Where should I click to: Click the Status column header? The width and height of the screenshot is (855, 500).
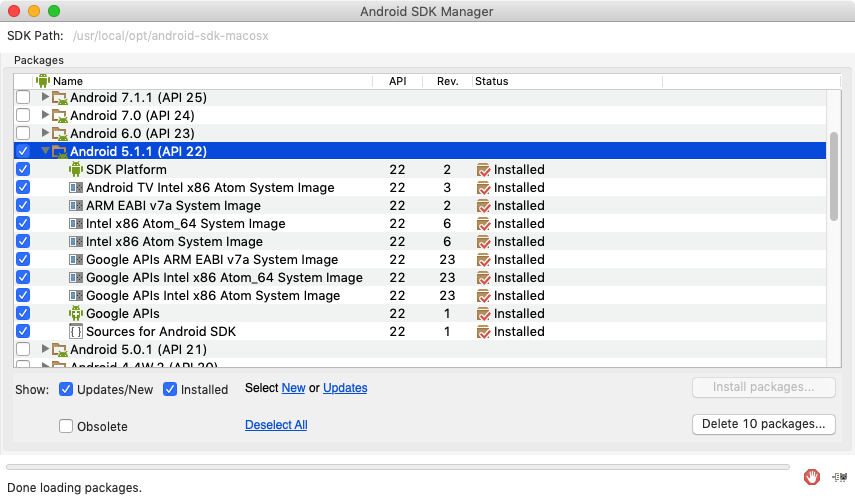(x=491, y=81)
